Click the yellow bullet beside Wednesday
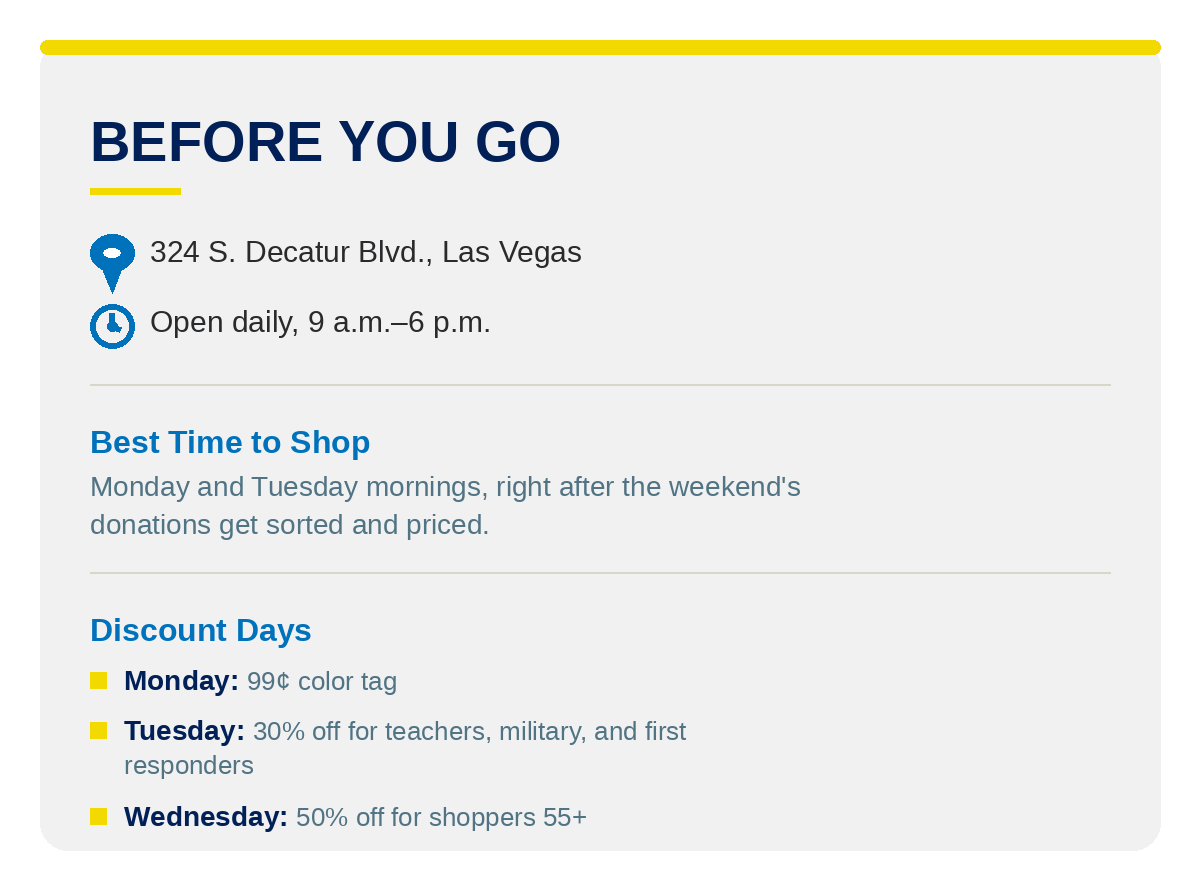Image resolution: width=1200 pixels, height=890 pixels. (x=98, y=816)
